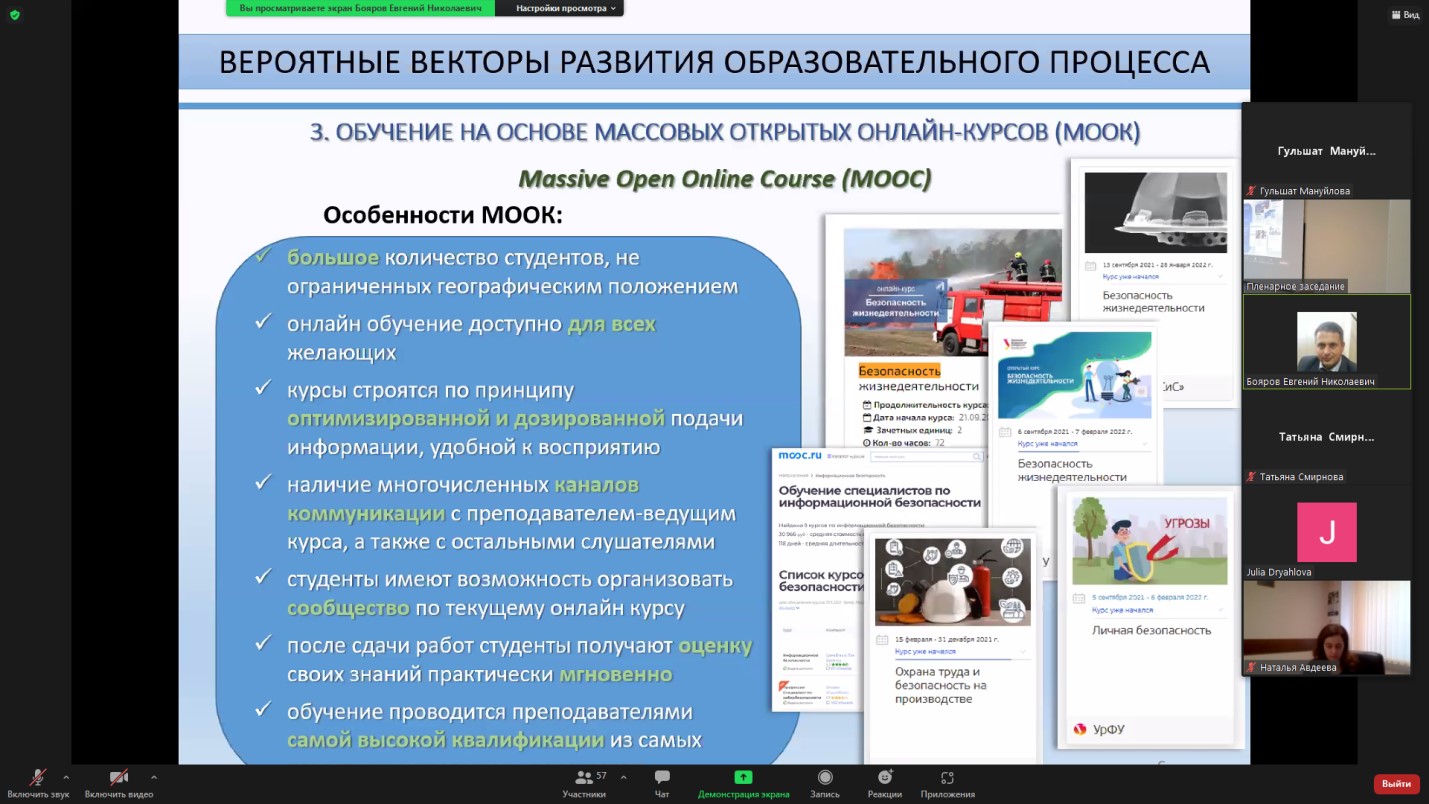Screen dimensions: 1429x804
Task: Open the Участники participants panel
Action: click(x=584, y=778)
